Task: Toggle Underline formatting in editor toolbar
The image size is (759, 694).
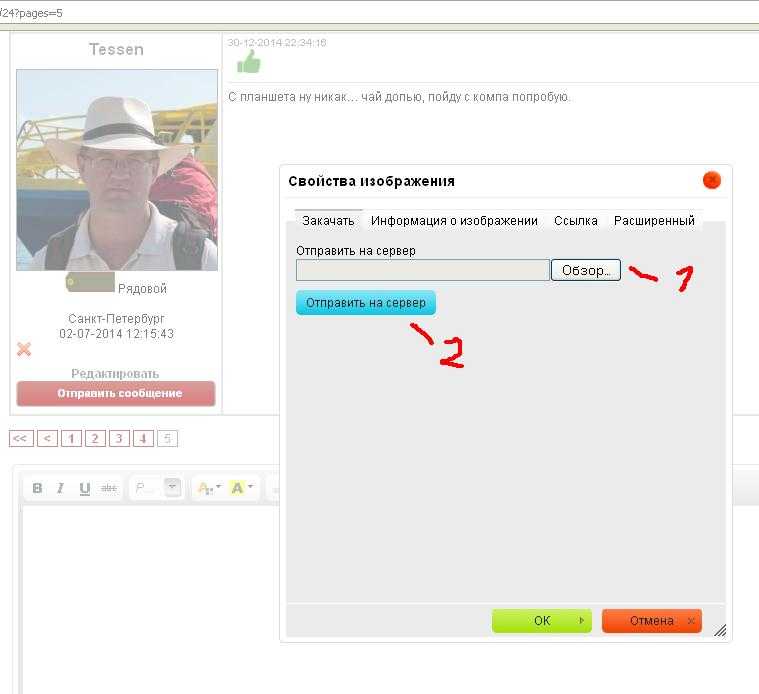Action: point(85,488)
